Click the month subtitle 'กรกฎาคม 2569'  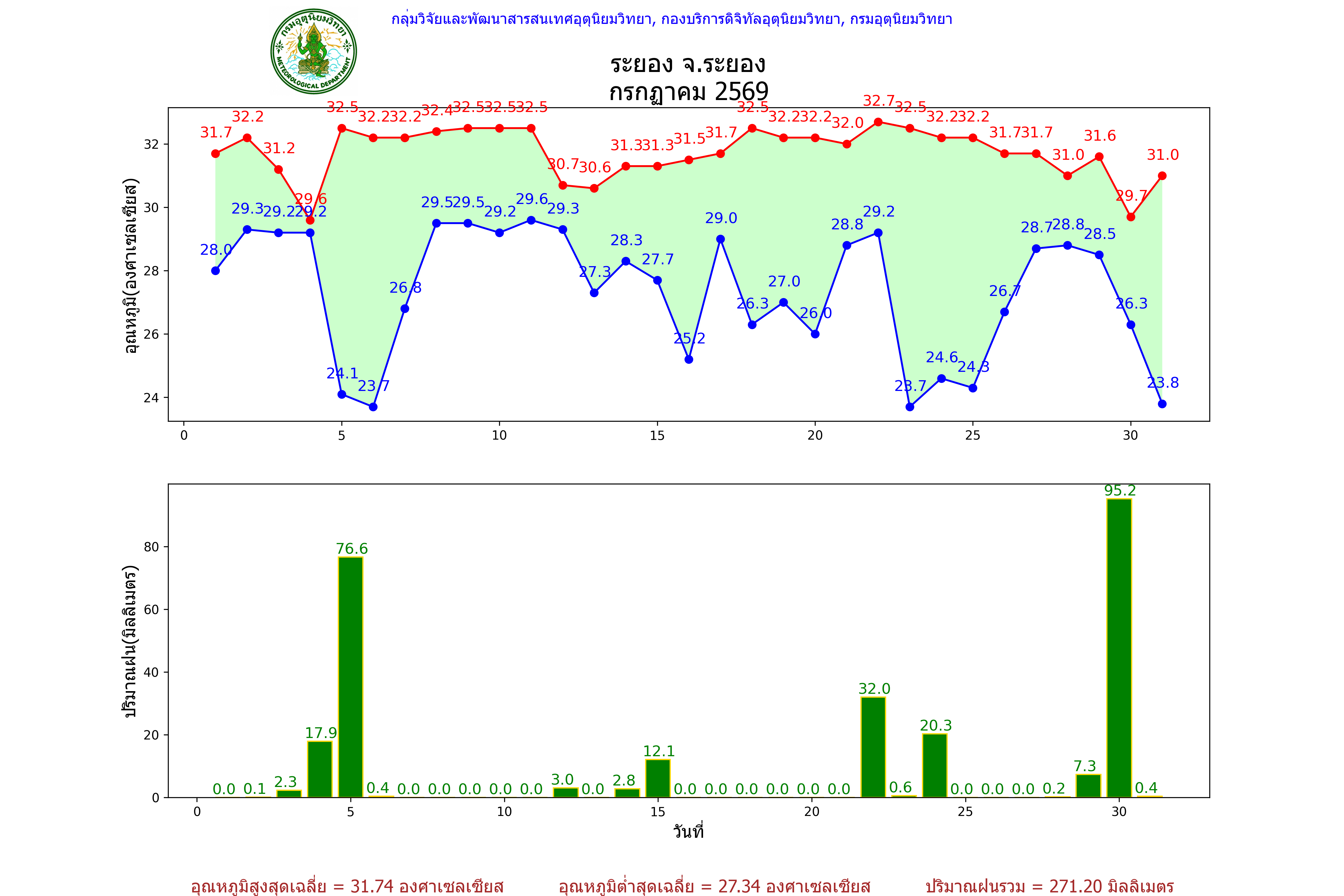point(688,91)
